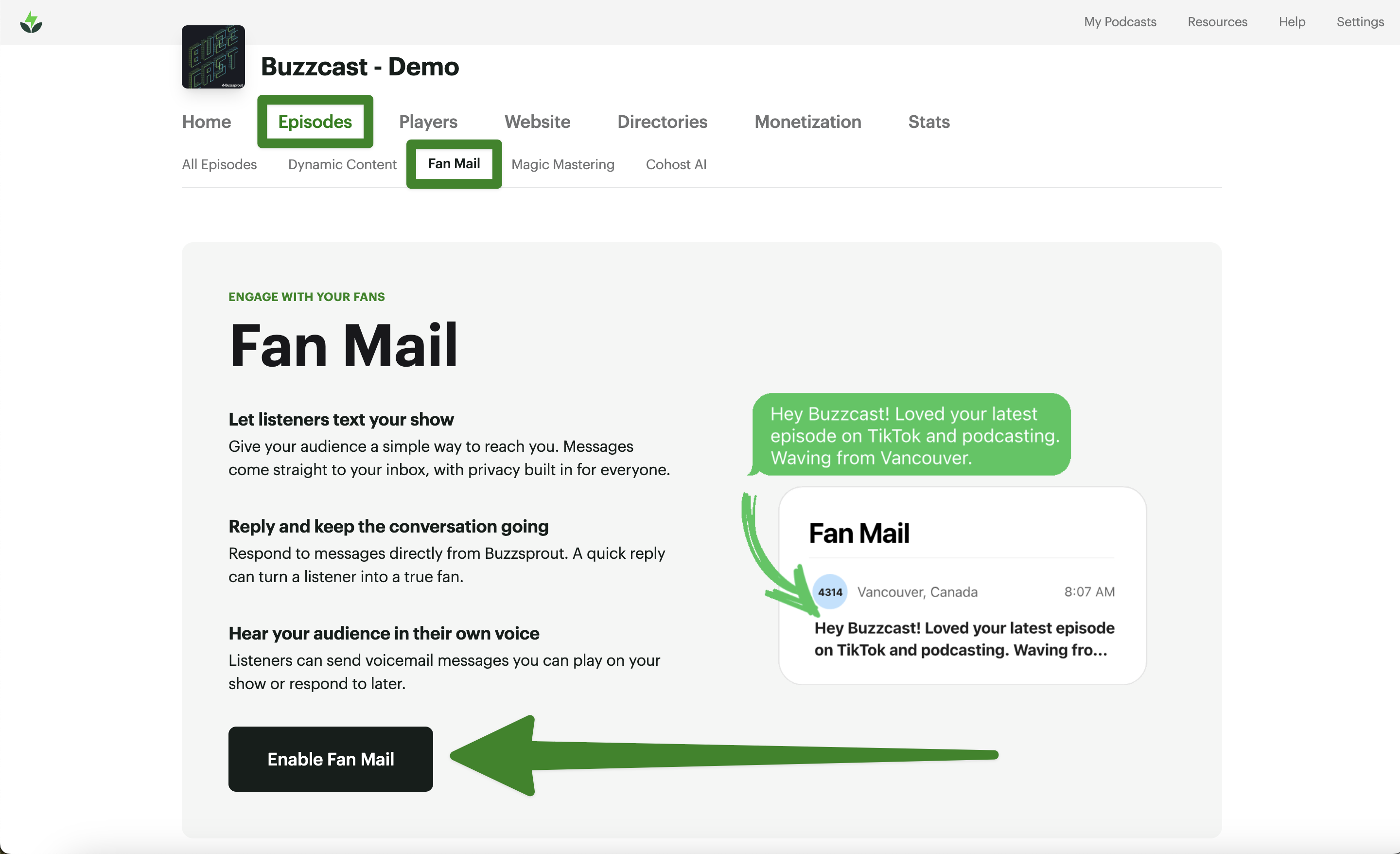The width and height of the screenshot is (1400, 854).
Task: Open the Help link
Action: coord(1292,21)
